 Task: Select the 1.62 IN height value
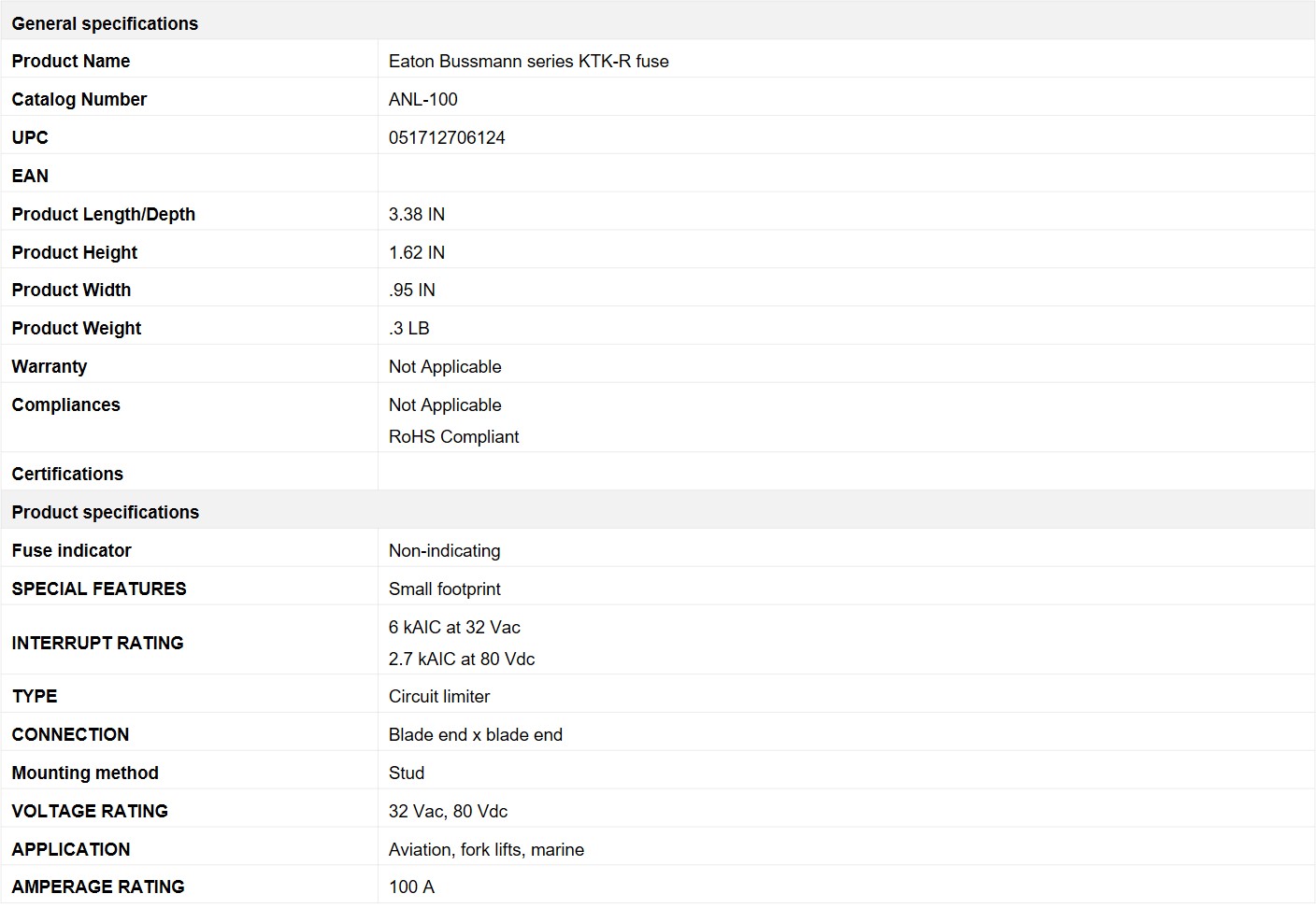click(417, 253)
